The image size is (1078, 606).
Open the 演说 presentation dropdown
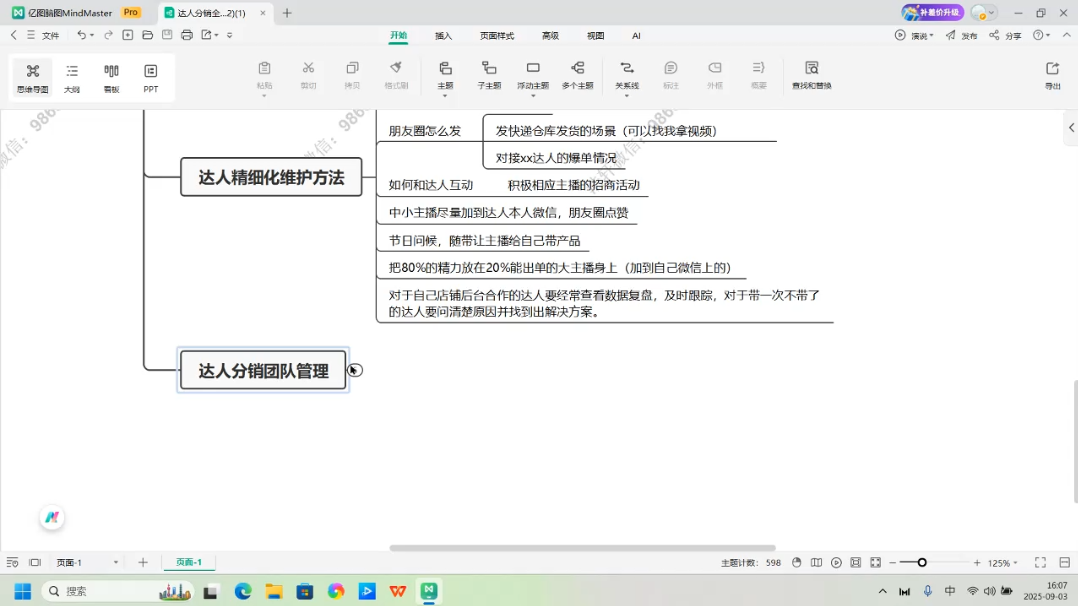point(922,35)
